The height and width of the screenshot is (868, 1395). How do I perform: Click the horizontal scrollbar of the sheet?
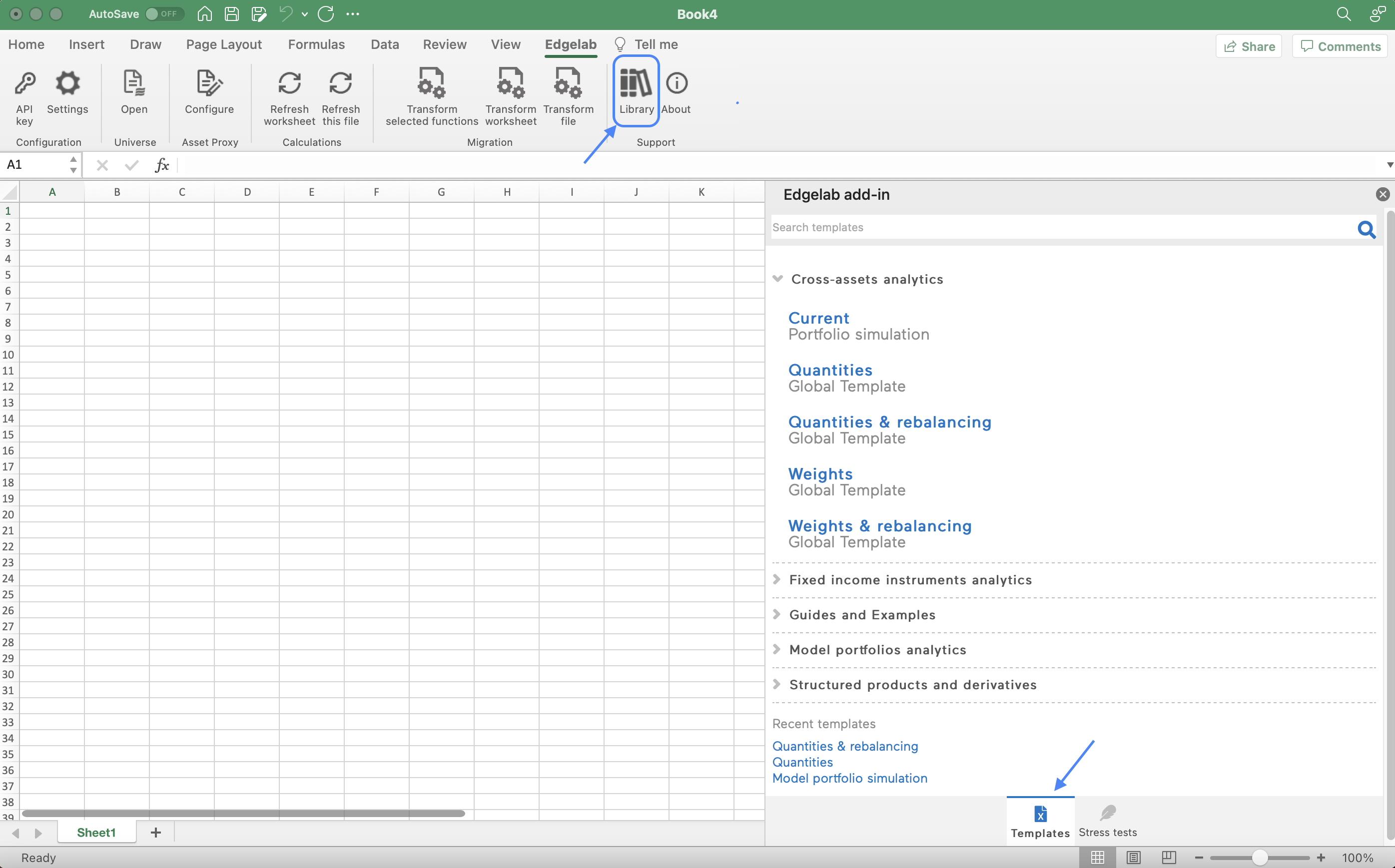[243, 814]
